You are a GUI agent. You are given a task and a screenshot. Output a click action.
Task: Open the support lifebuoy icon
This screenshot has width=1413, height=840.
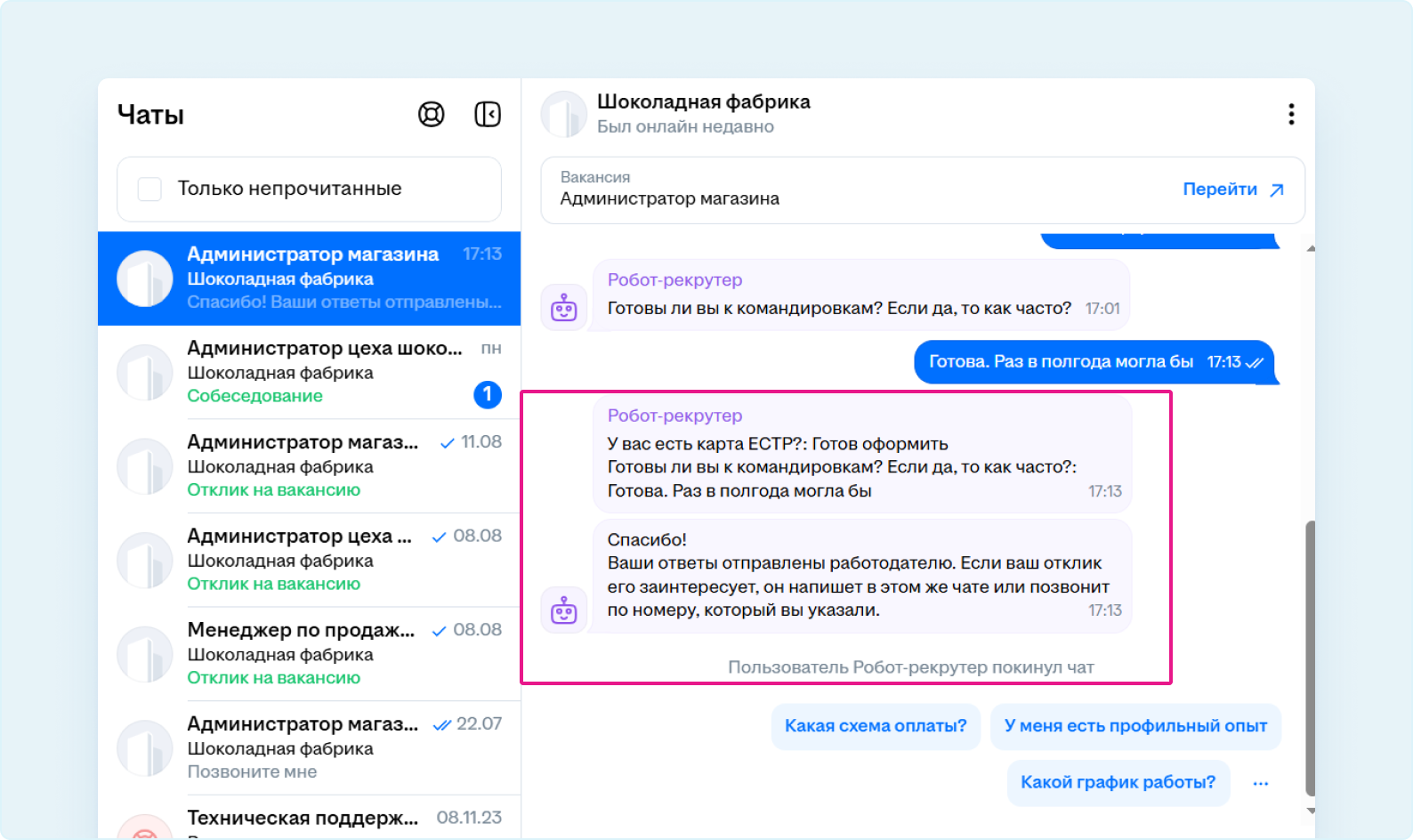coord(432,115)
